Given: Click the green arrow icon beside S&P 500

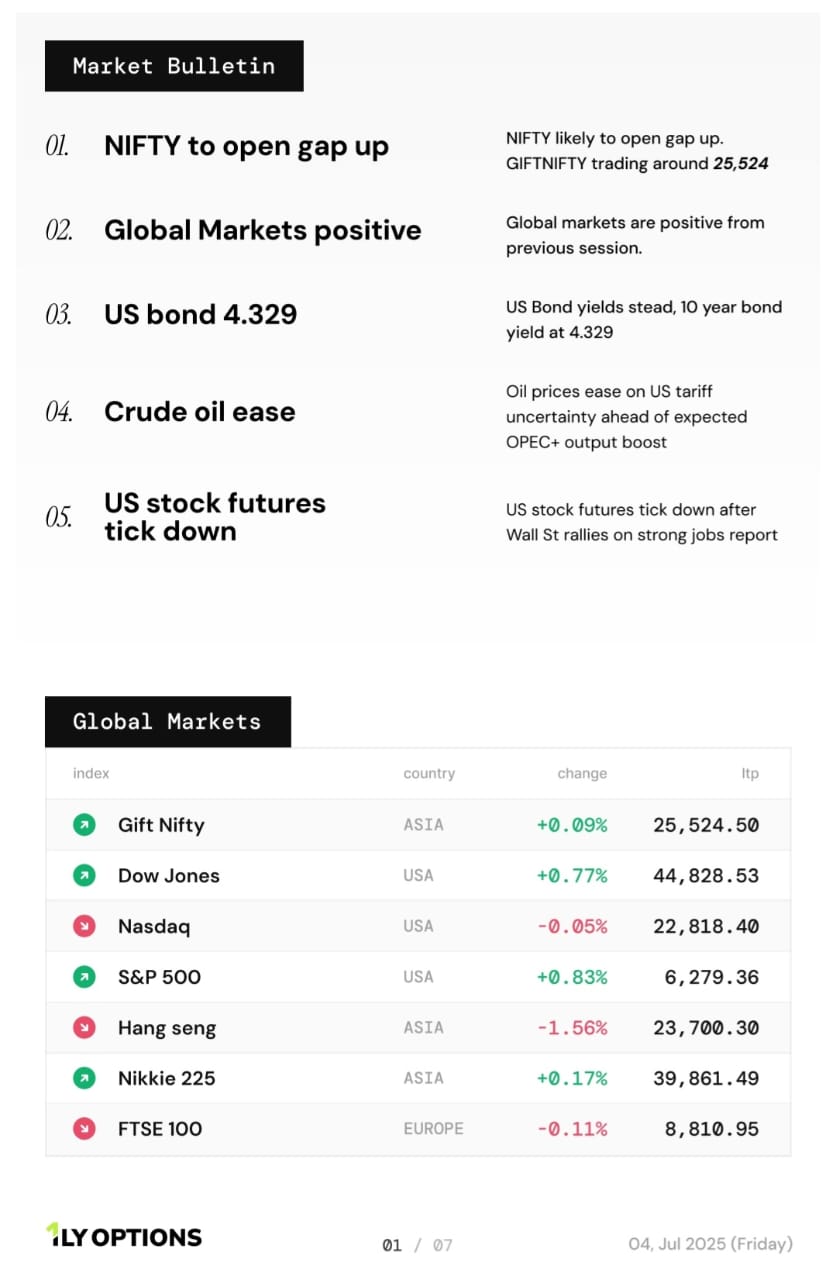Looking at the screenshot, I should click(84, 977).
